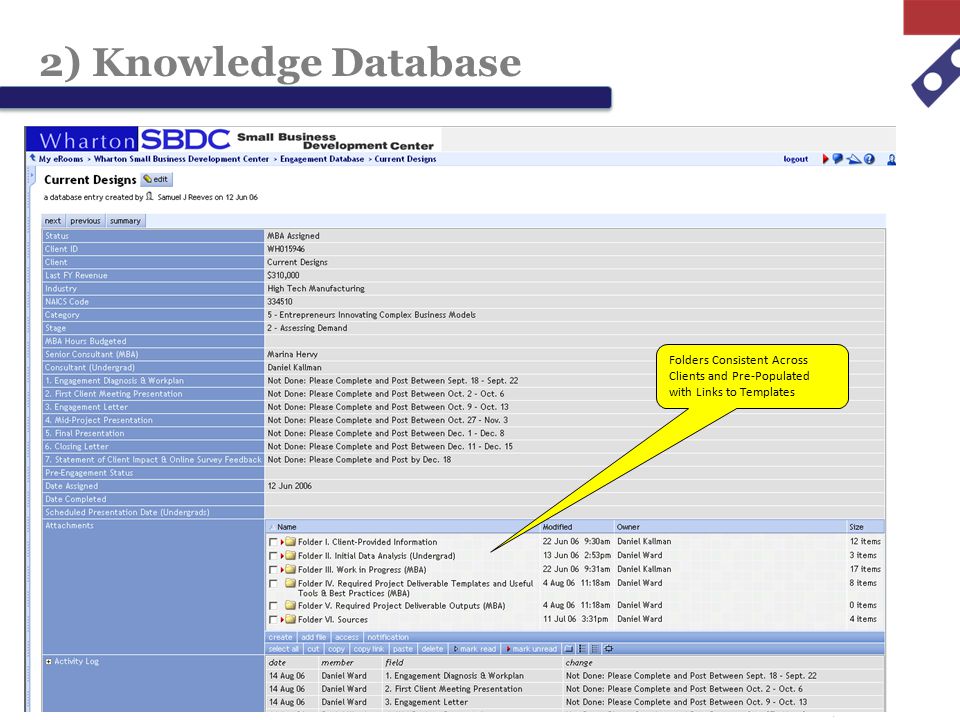Open Folder III. Work in Progress folder icon

click(290, 569)
